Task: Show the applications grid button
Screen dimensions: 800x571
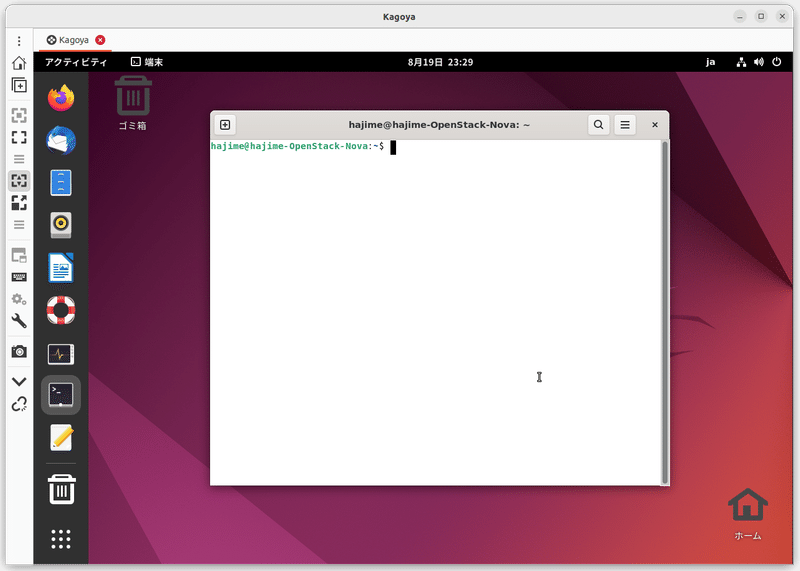Action: tap(61, 539)
